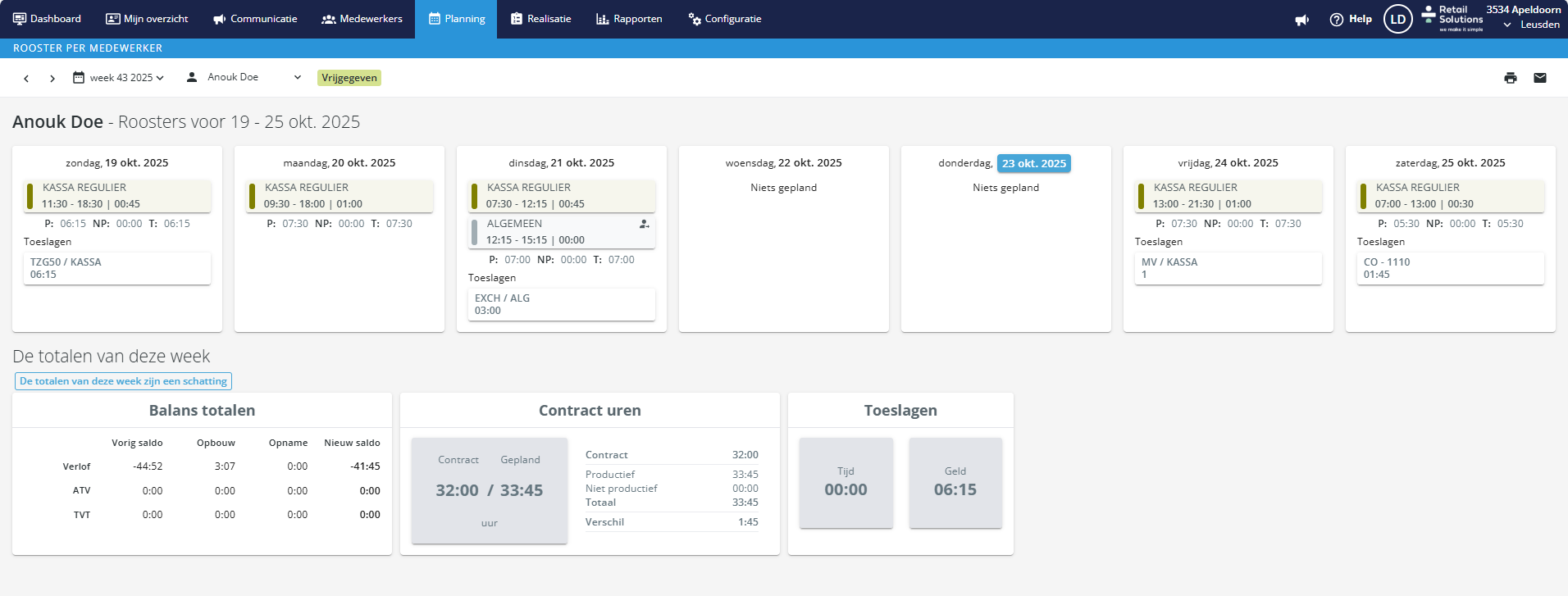The image size is (1568, 596).
Task: Click the EXCH / ALG allowance card
Action: (x=561, y=304)
